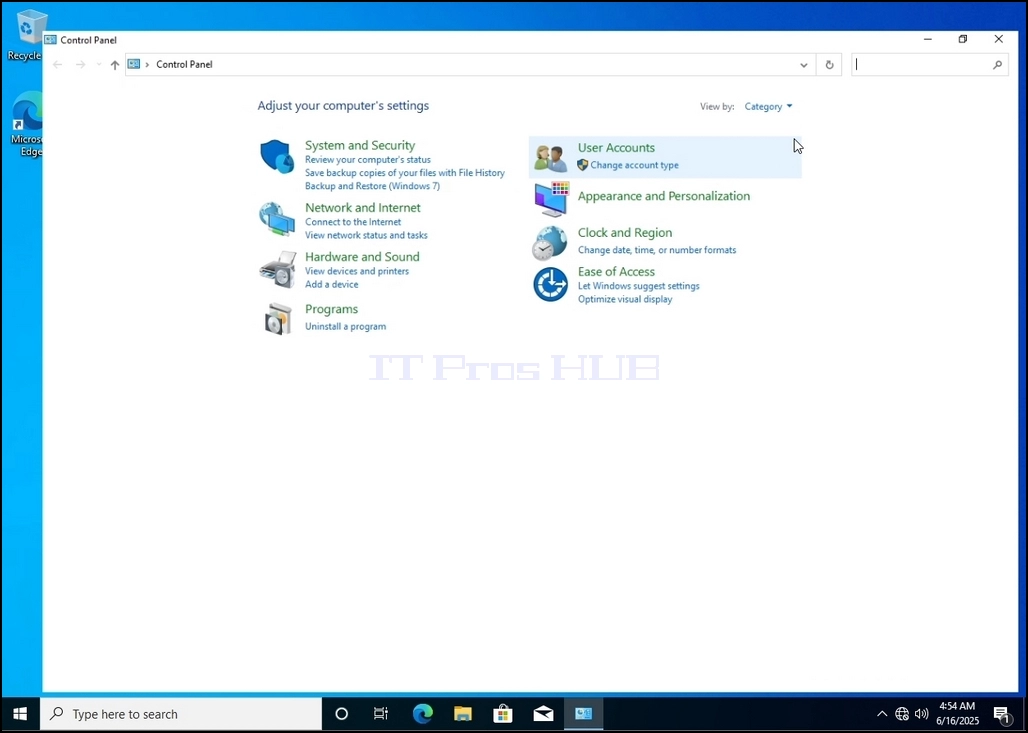The image size is (1028, 733).
Task: Refresh the Control Panel view
Action: point(829,64)
